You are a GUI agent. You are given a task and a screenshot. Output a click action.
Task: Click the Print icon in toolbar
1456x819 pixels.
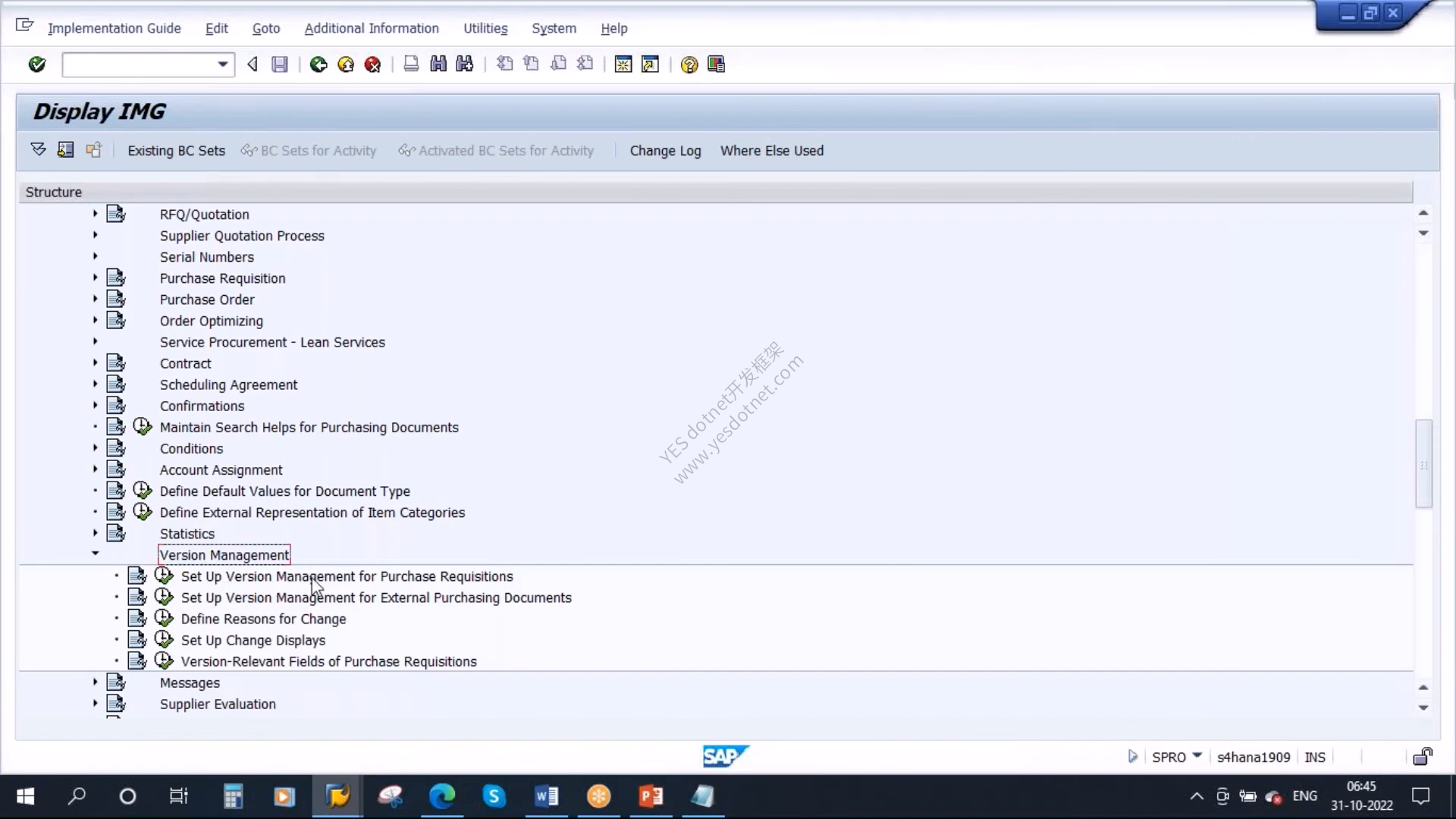coord(411,64)
